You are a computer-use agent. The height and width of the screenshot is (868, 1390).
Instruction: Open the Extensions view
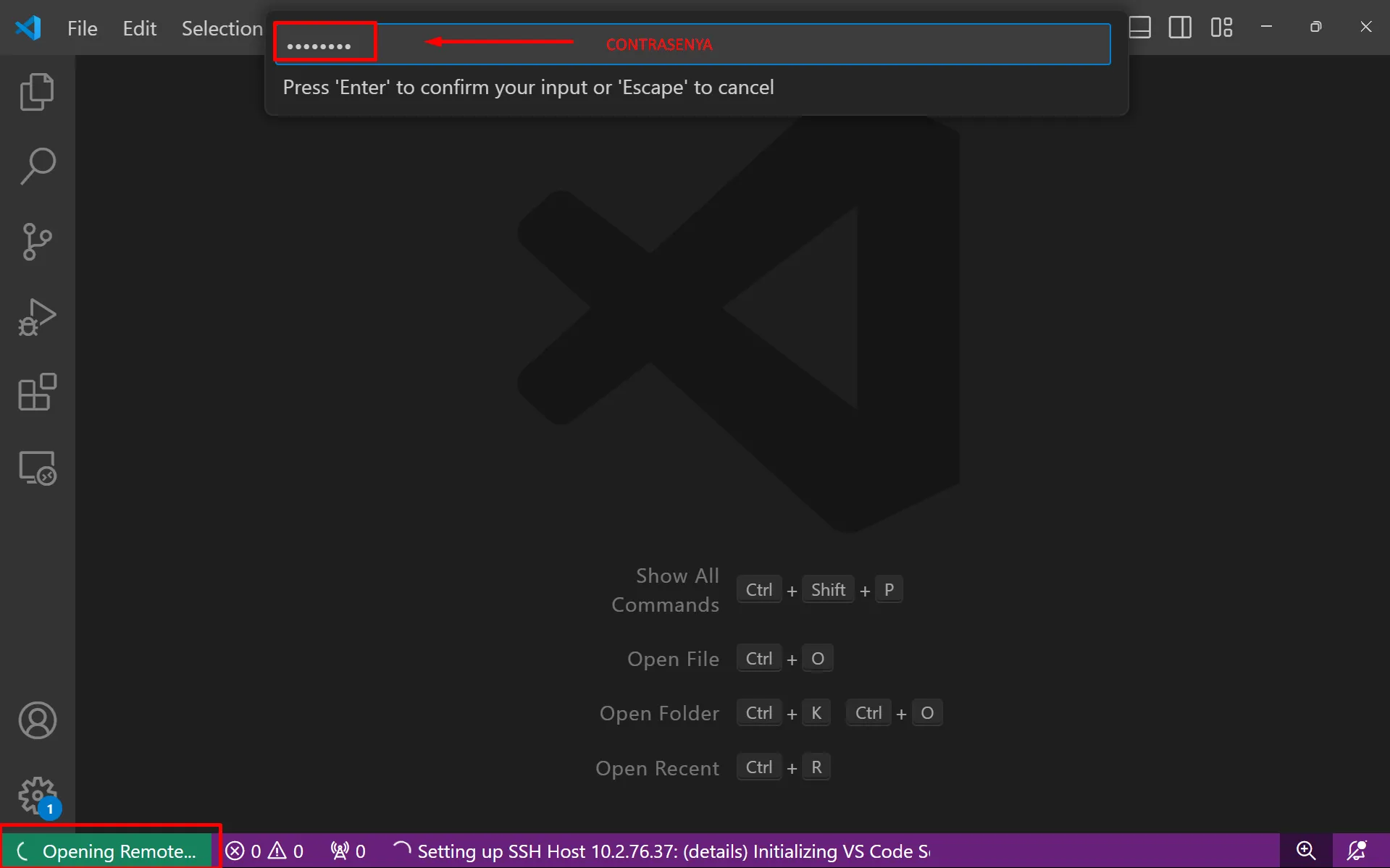coord(37,392)
